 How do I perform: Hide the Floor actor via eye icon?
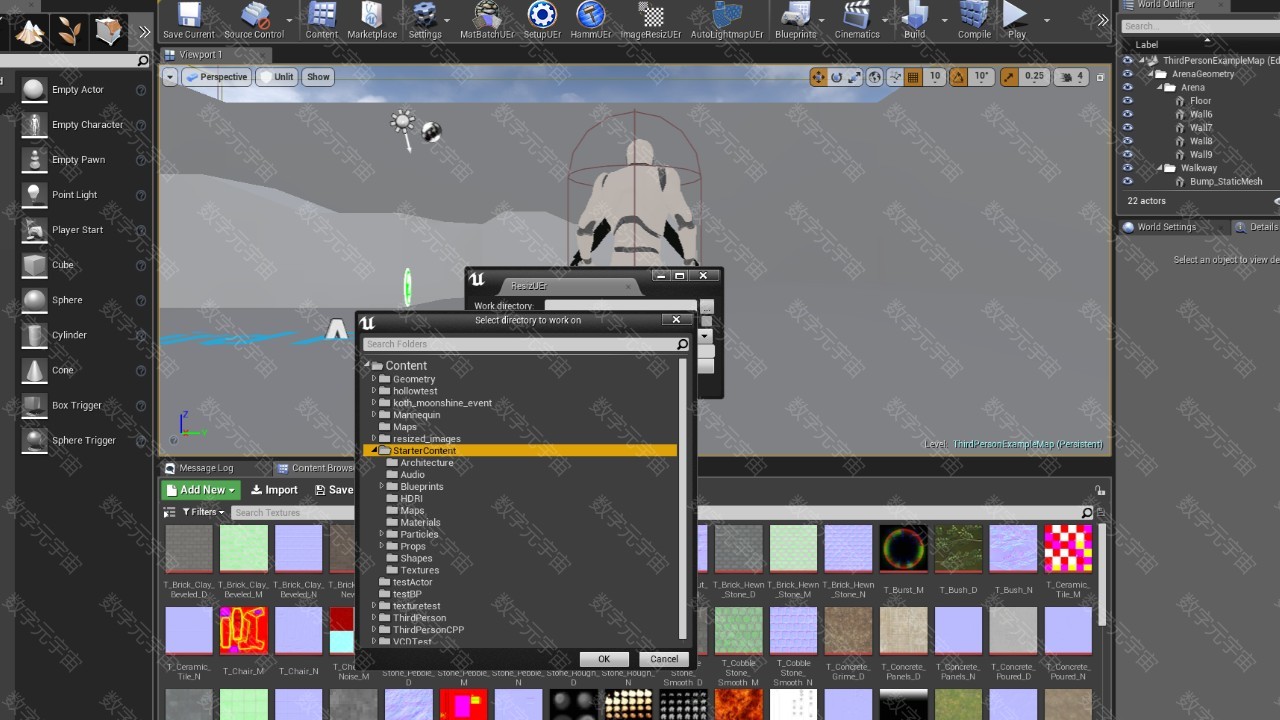tap(1128, 101)
